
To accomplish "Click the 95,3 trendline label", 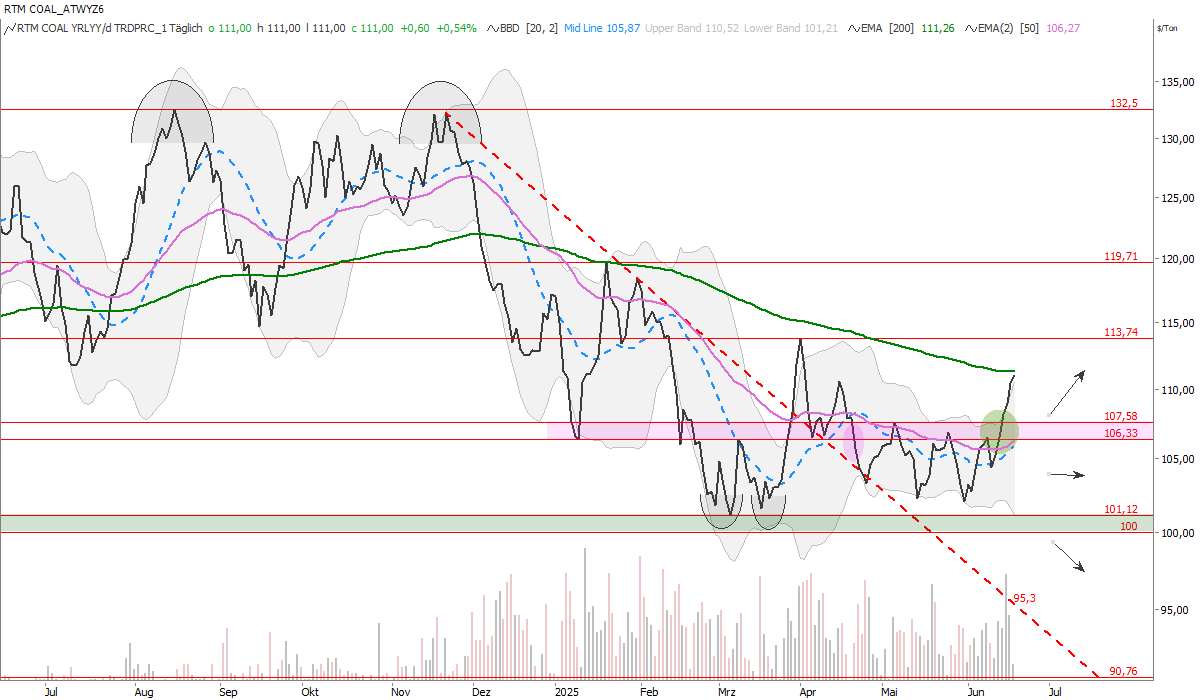I will coord(1023,599).
